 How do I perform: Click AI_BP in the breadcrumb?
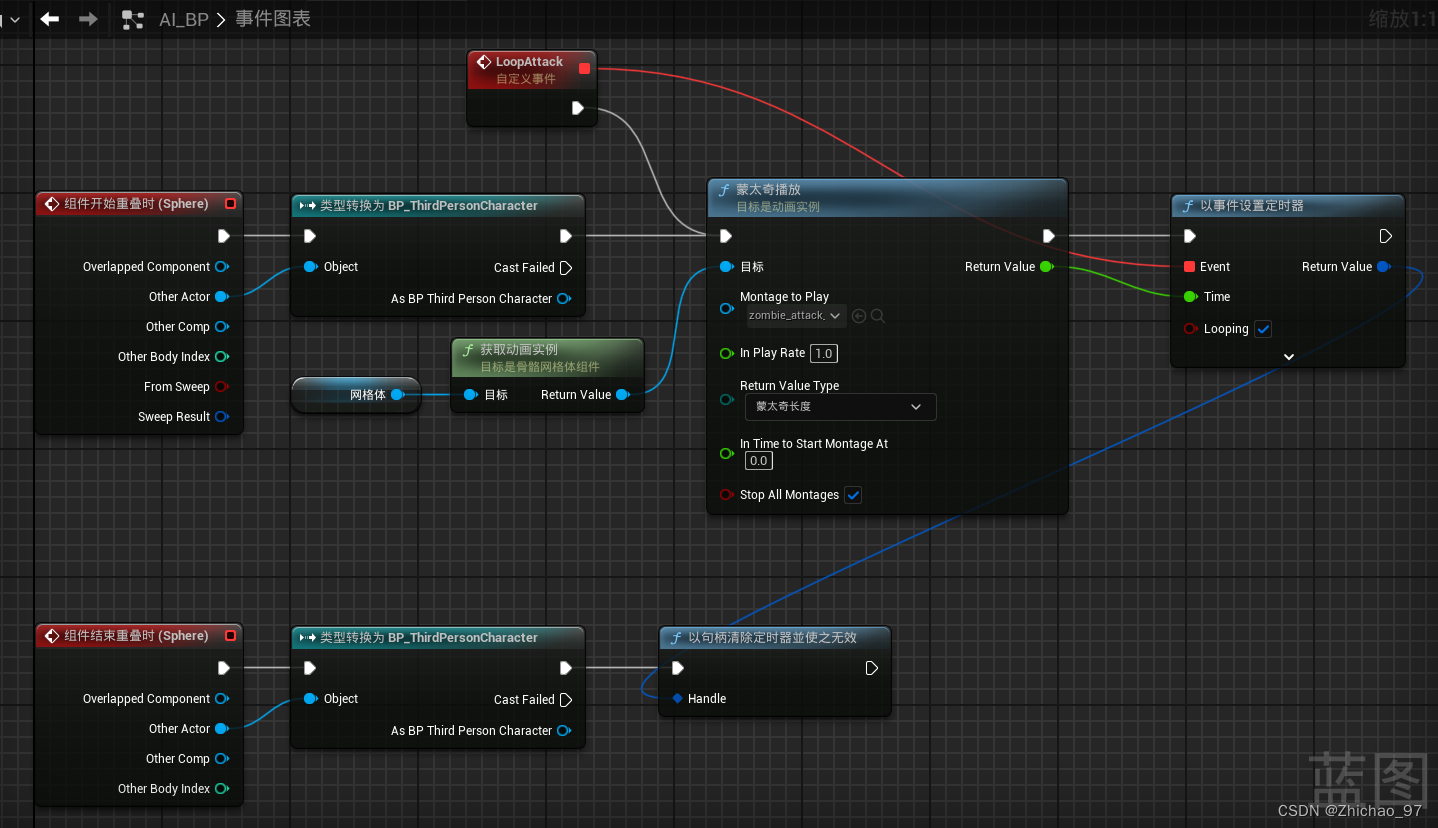coord(184,19)
